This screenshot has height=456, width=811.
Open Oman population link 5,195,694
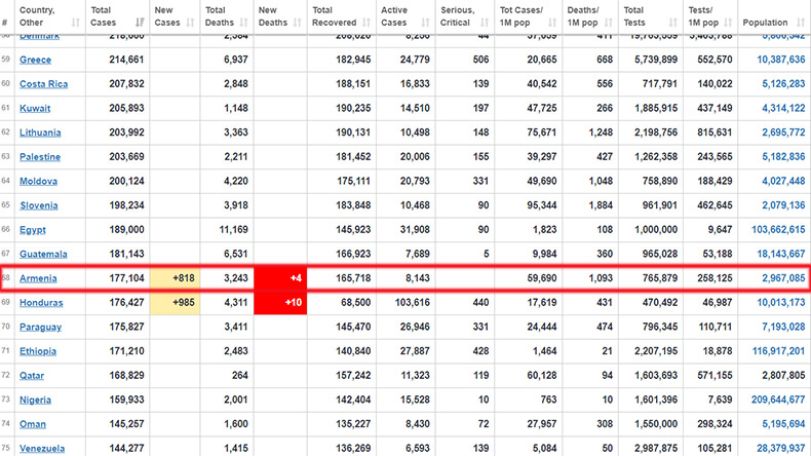[x=783, y=424]
